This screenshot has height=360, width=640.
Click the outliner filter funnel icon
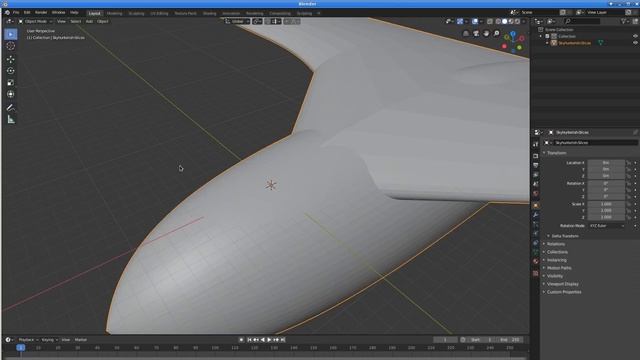624,21
